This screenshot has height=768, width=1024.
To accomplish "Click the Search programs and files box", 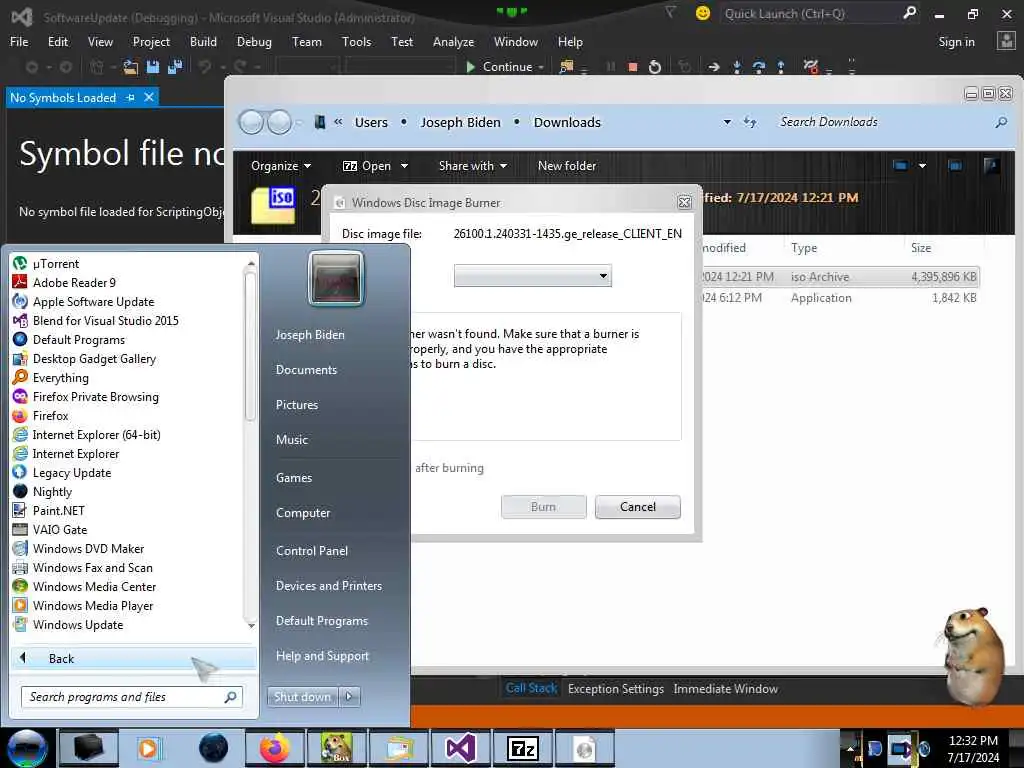I will click(x=132, y=697).
